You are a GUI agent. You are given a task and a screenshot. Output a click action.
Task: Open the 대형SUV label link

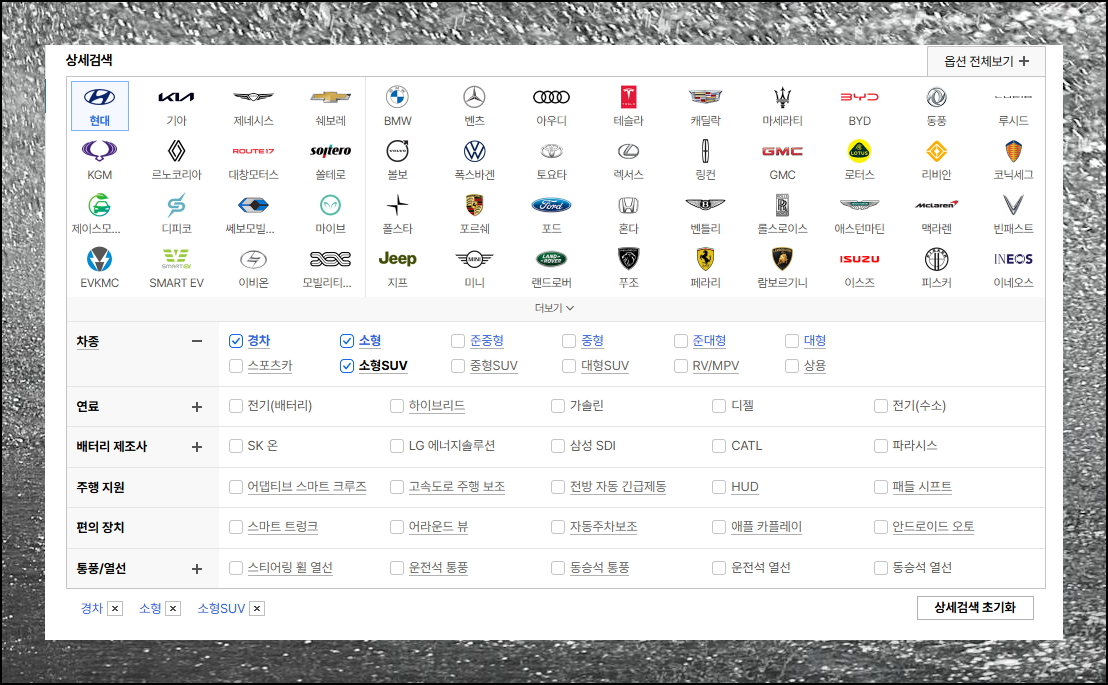click(x=605, y=365)
